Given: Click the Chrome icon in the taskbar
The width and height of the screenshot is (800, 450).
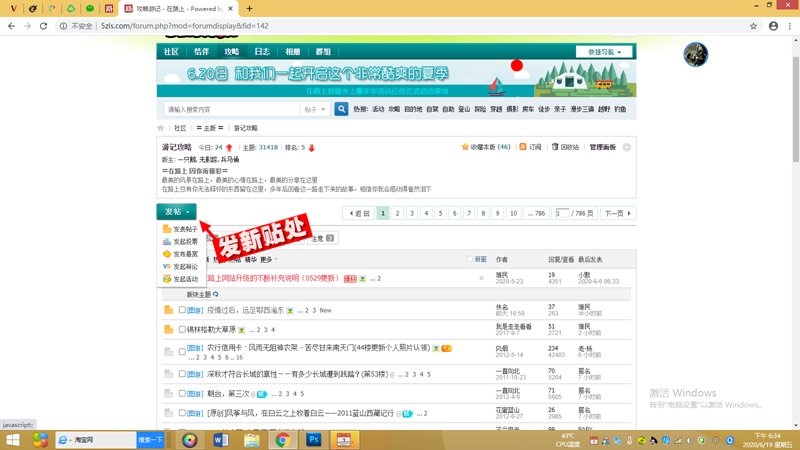Looking at the screenshot, I should coord(283,440).
